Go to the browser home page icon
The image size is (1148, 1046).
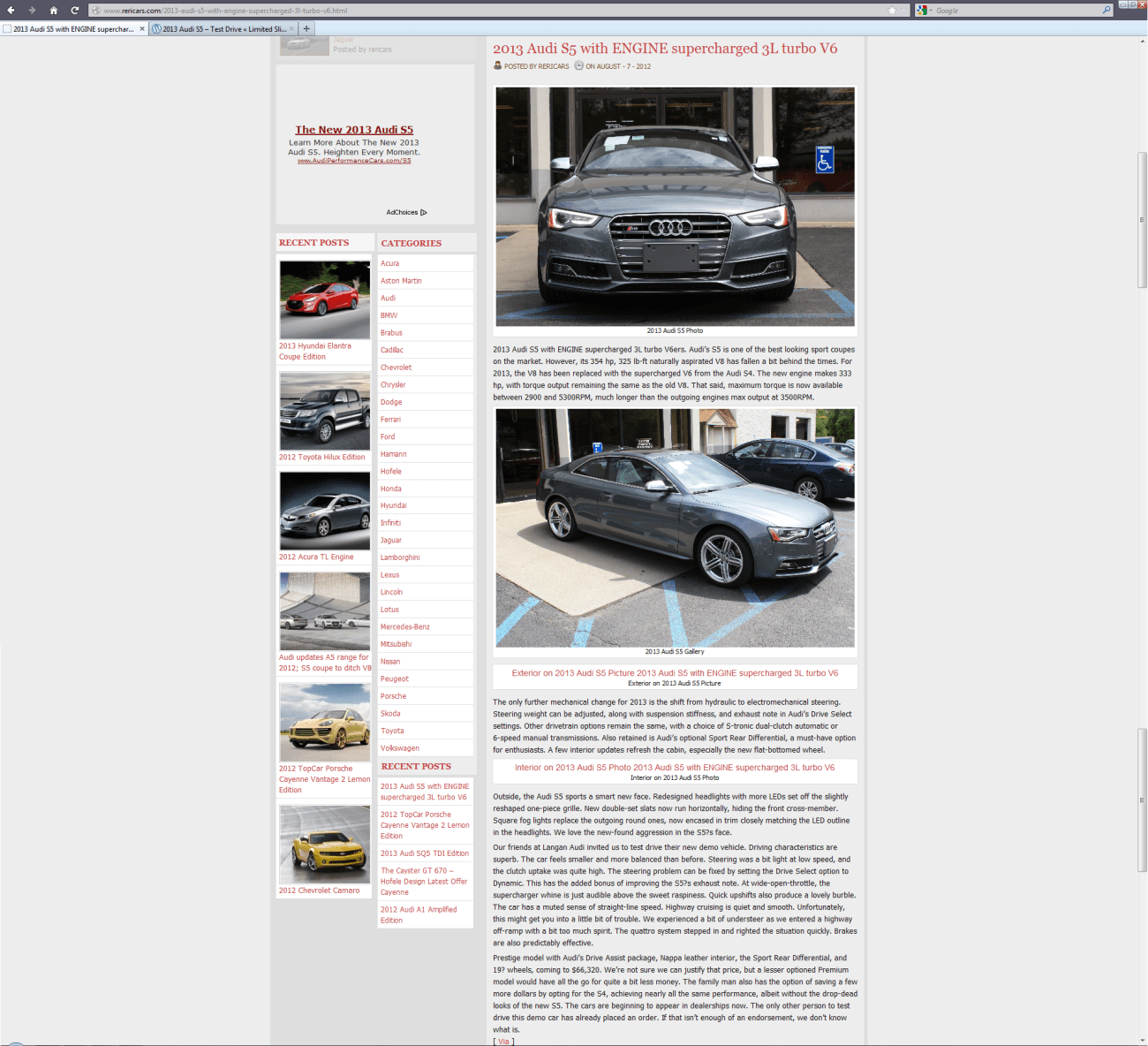(x=53, y=11)
